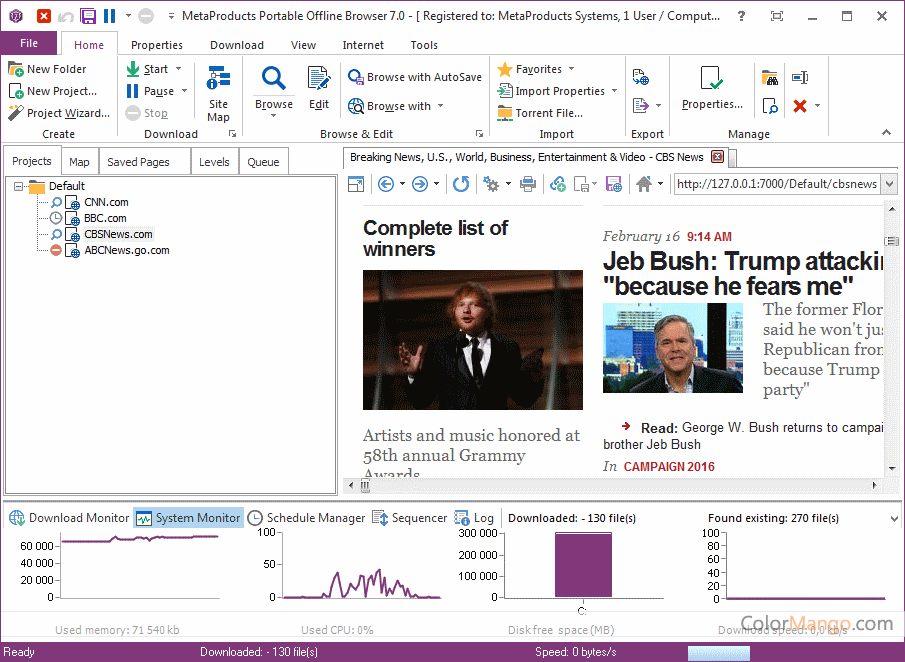The height and width of the screenshot is (662, 905).
Task: Select BBC.com in the project tree
Action: click(105, 218)
